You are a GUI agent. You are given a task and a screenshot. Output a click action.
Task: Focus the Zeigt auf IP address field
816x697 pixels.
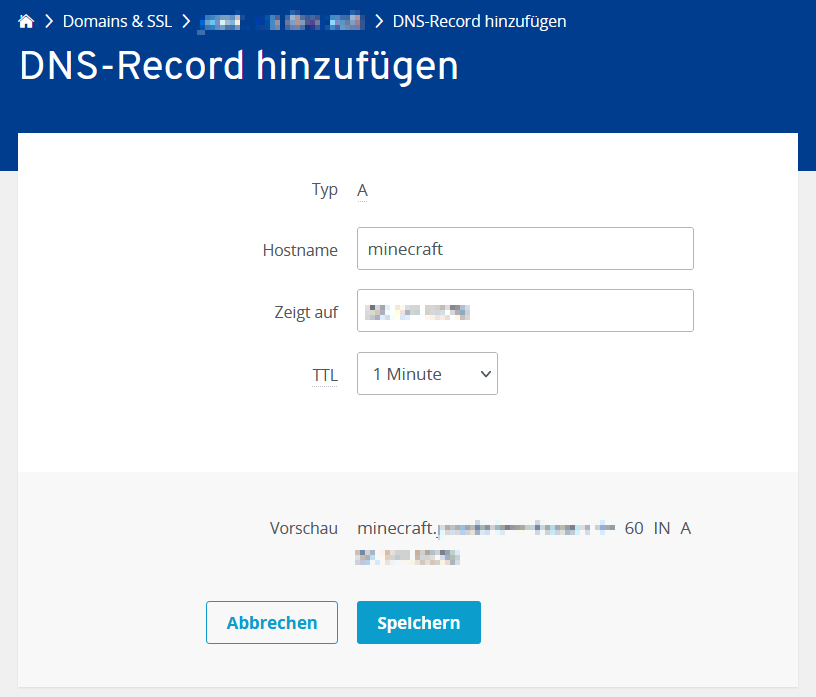click(525, 311)
